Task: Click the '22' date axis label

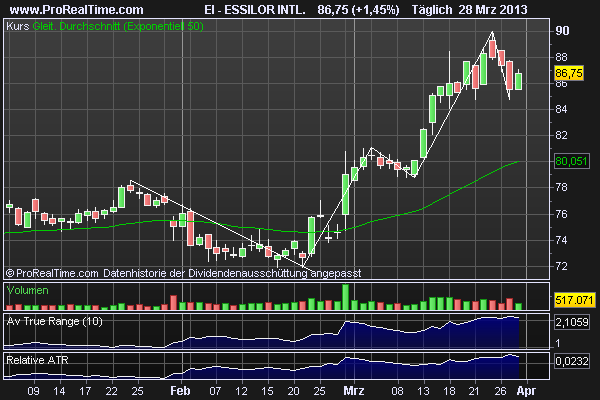Action: [x=111, y=391]
